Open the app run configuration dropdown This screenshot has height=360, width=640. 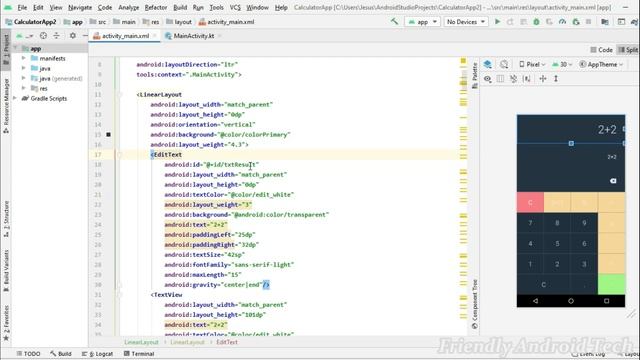click(422, 22)
